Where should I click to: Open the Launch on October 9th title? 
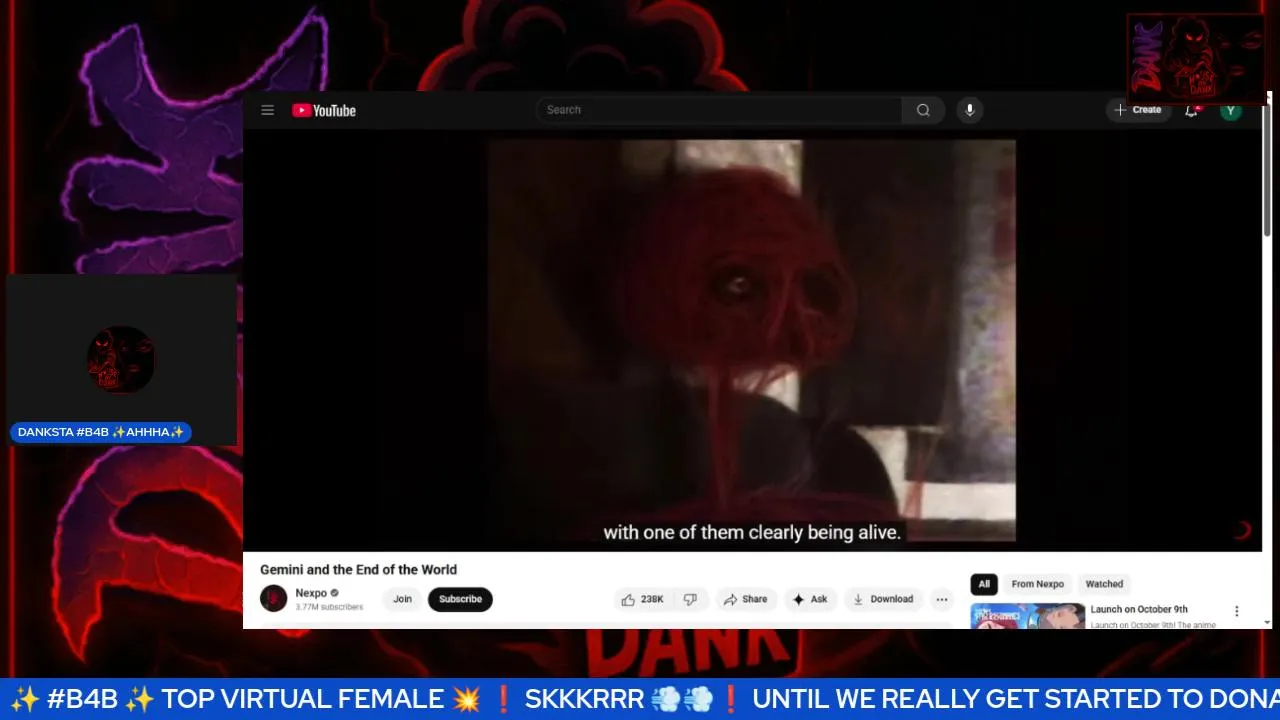[x=1139, y=609]
